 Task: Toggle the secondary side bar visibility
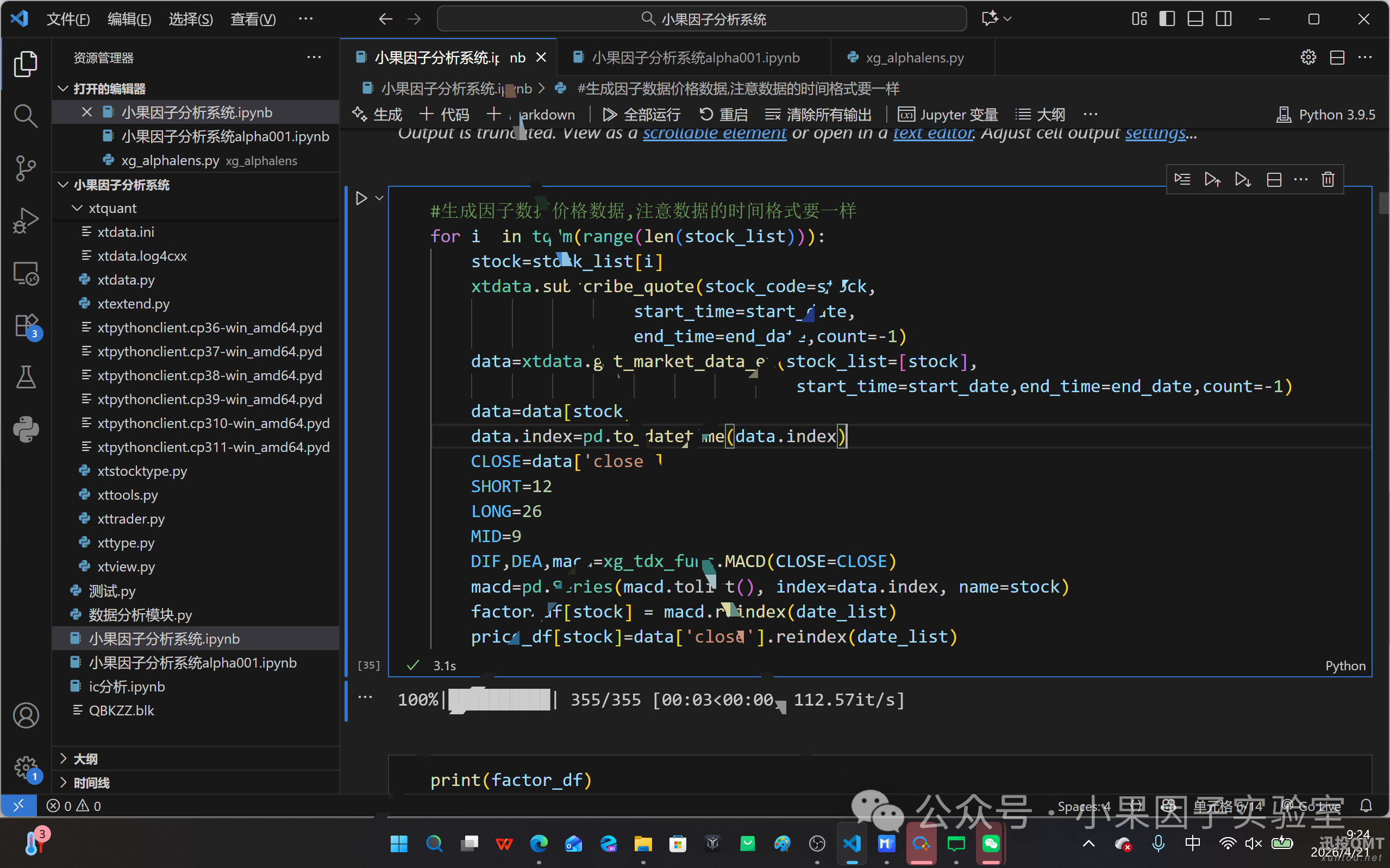1224,19
